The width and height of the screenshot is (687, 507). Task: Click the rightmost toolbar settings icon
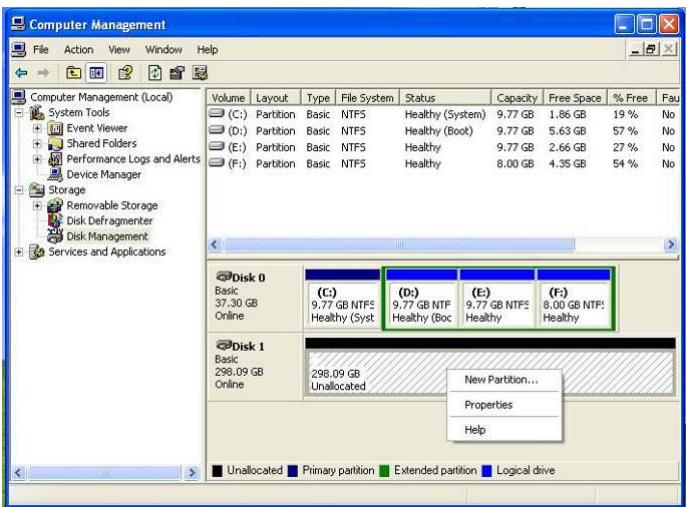pos(200,73)
